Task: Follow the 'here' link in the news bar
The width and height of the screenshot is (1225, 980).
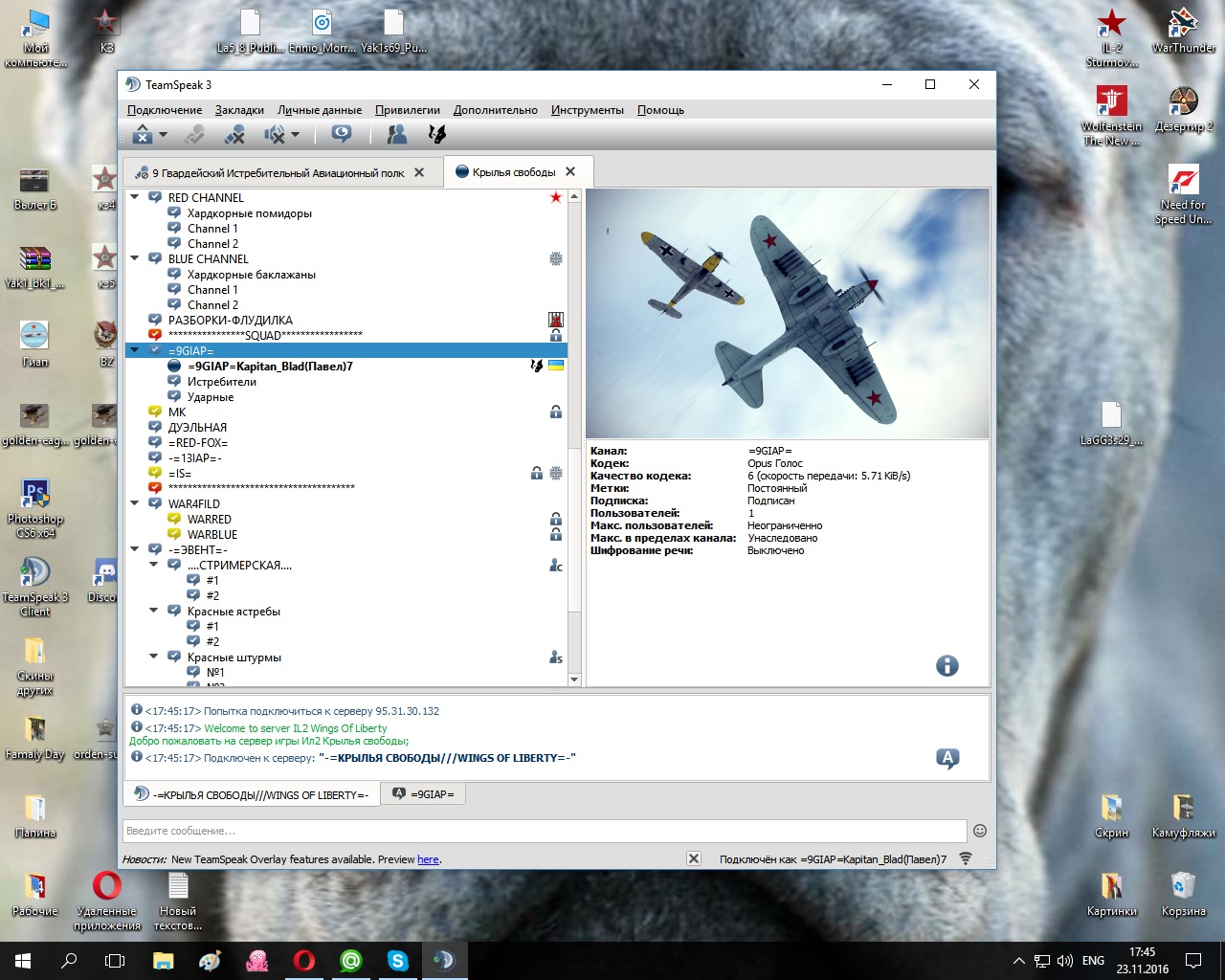Action: (x=428, y=859)
